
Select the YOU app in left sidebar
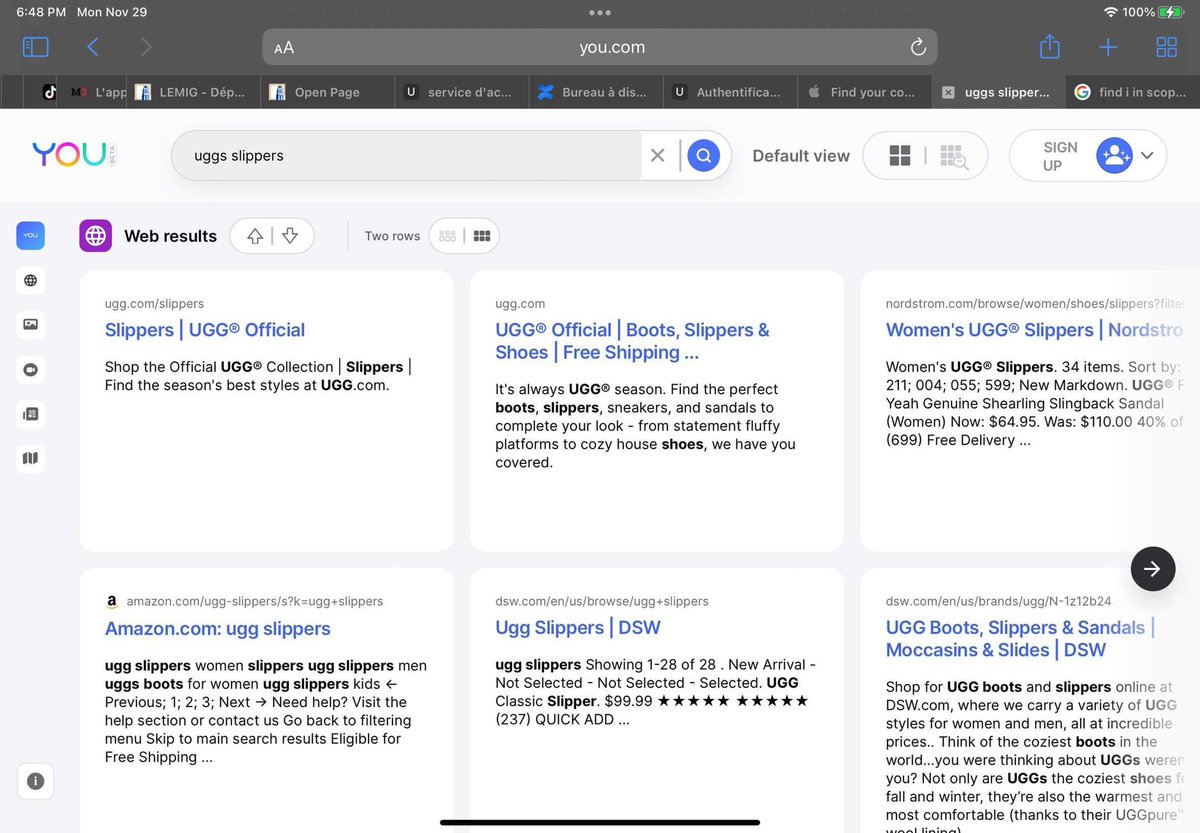tap(30, 236)
